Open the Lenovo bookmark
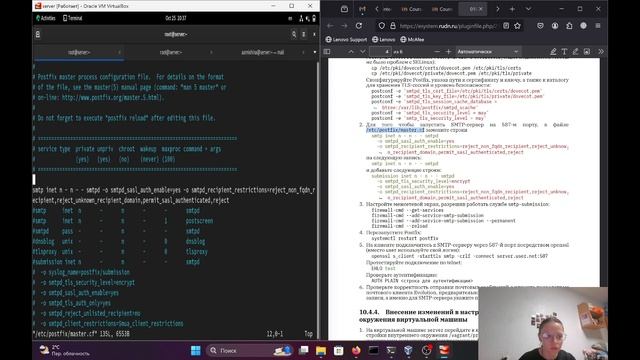This screenshot has width=640, height=360. [x=384, y=40]
